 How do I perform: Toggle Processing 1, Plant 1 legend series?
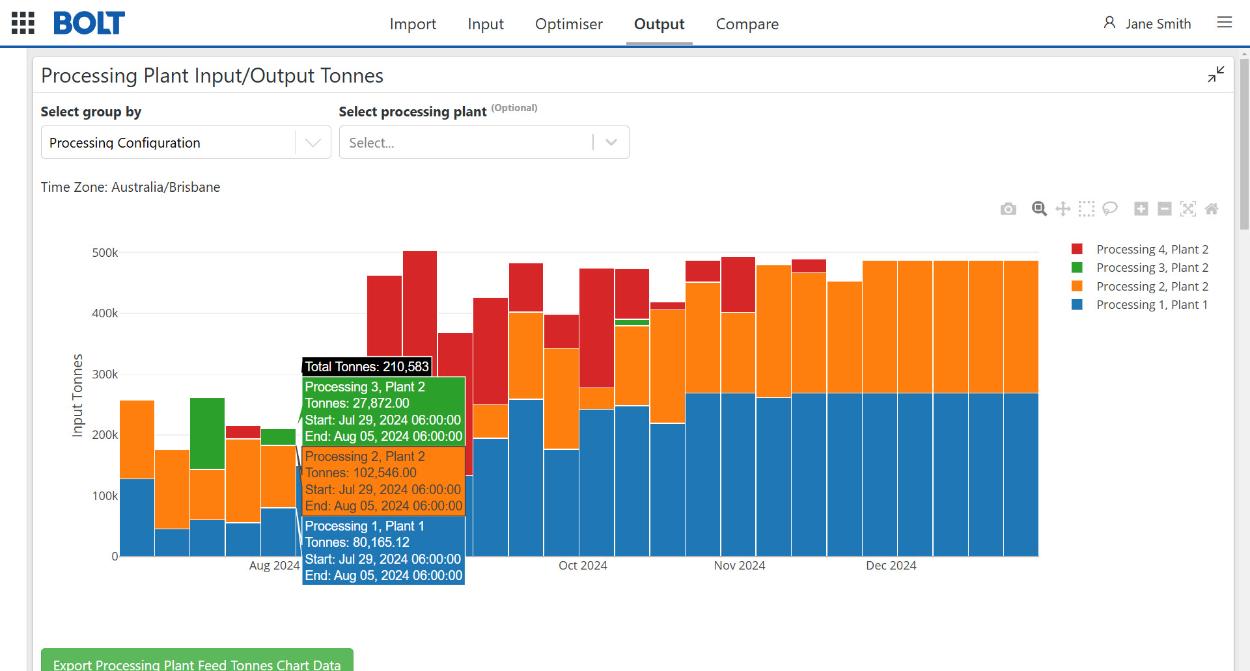point(1140,305)
